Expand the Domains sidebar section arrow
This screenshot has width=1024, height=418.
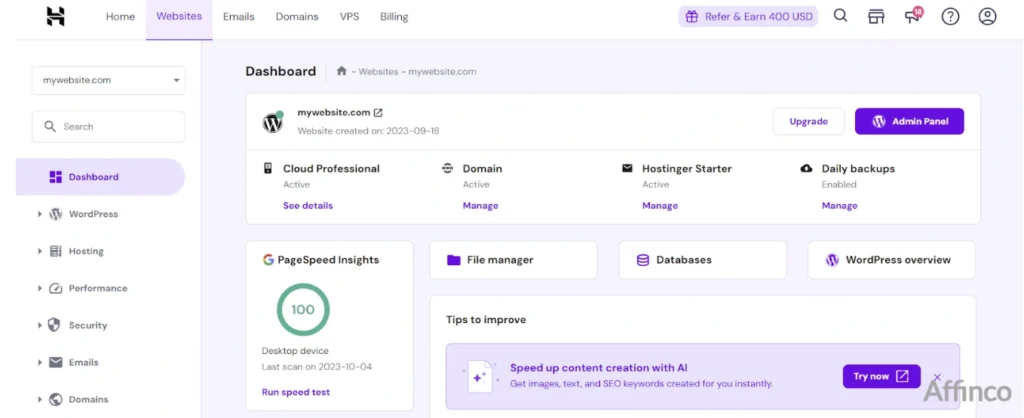coord(40,399)
